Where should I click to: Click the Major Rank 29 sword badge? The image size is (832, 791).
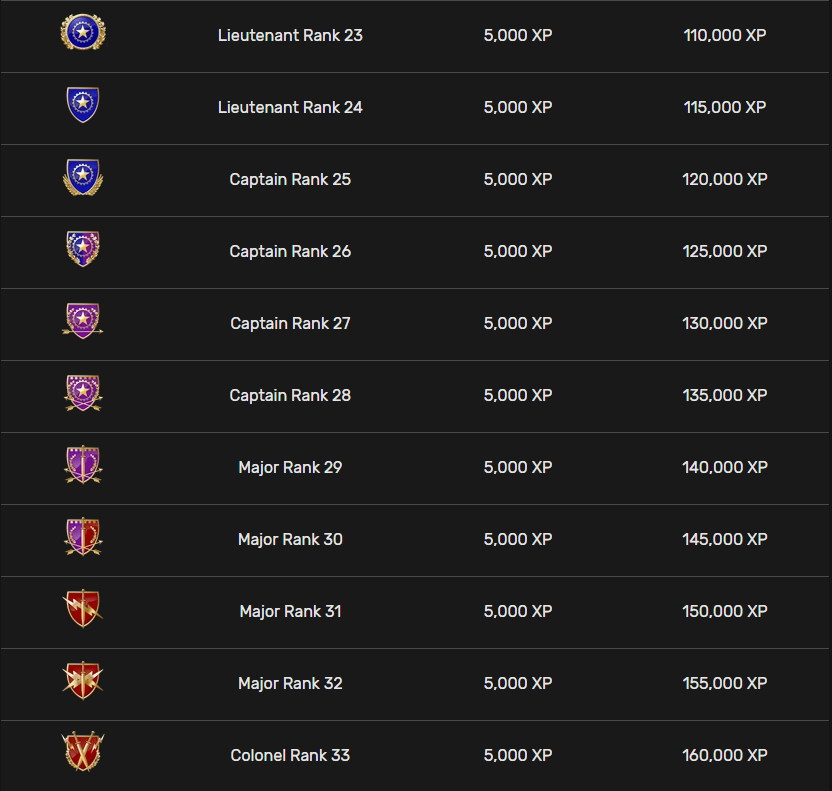tap(82, 465)
